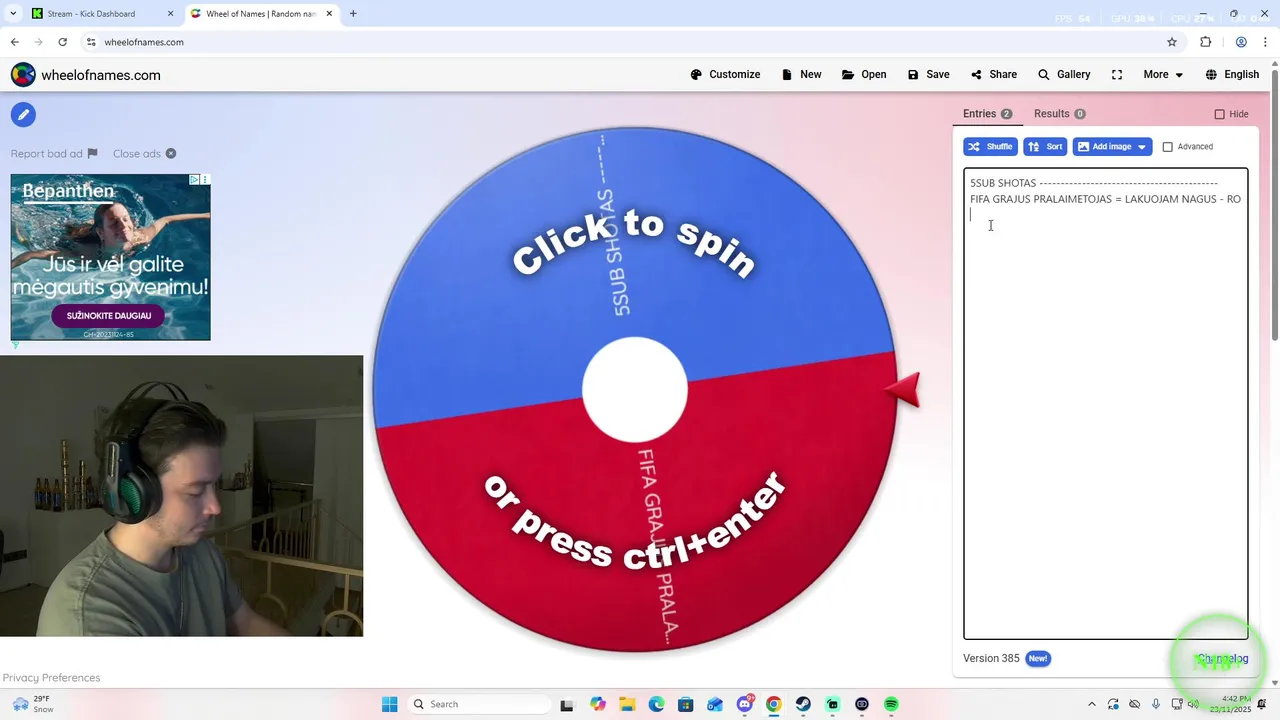Viewport: 1280px width, 720px height.
Task: Click the wheel center to spin
Action: pyautogui.click(x=635, y=390)
